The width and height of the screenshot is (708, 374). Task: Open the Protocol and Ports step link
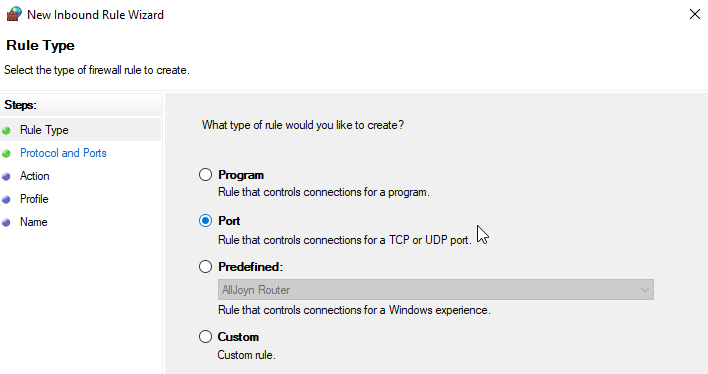pyautogui.click(x=63, y=153)
